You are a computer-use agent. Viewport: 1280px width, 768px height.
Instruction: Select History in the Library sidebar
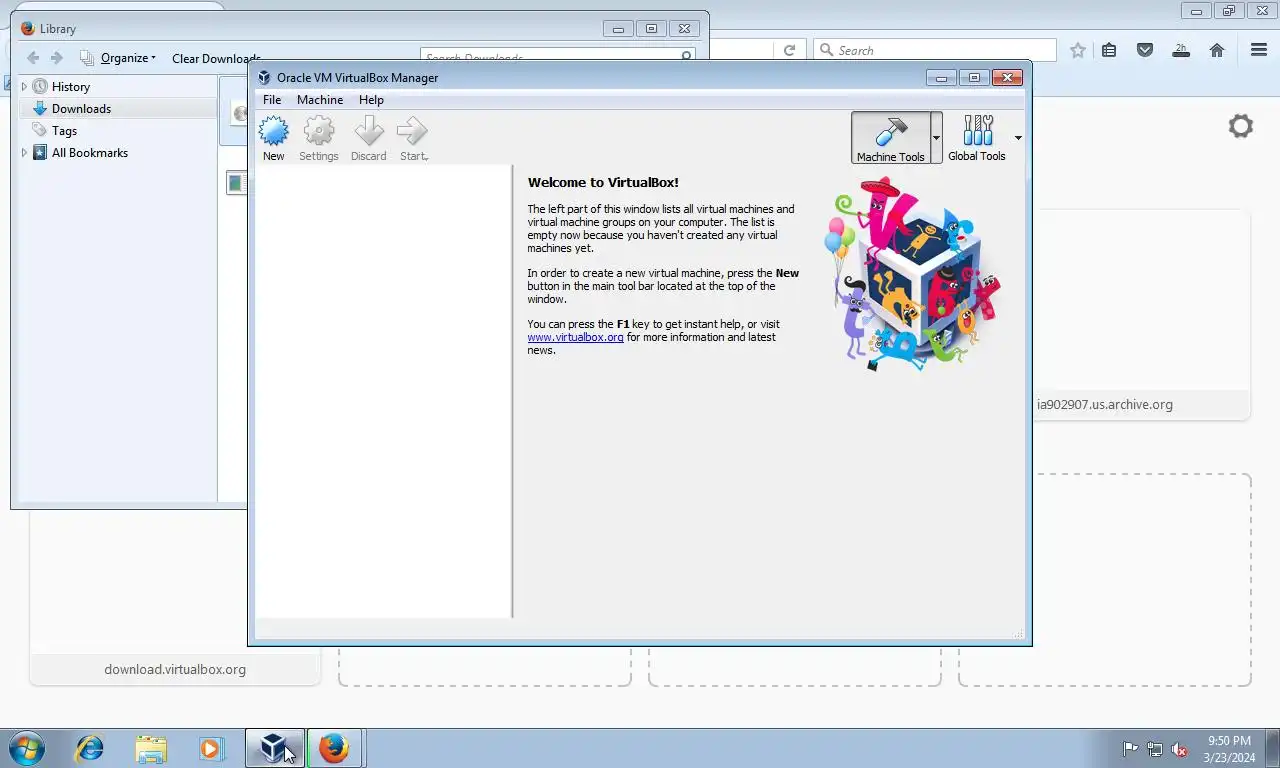click(x=70, y=87)
